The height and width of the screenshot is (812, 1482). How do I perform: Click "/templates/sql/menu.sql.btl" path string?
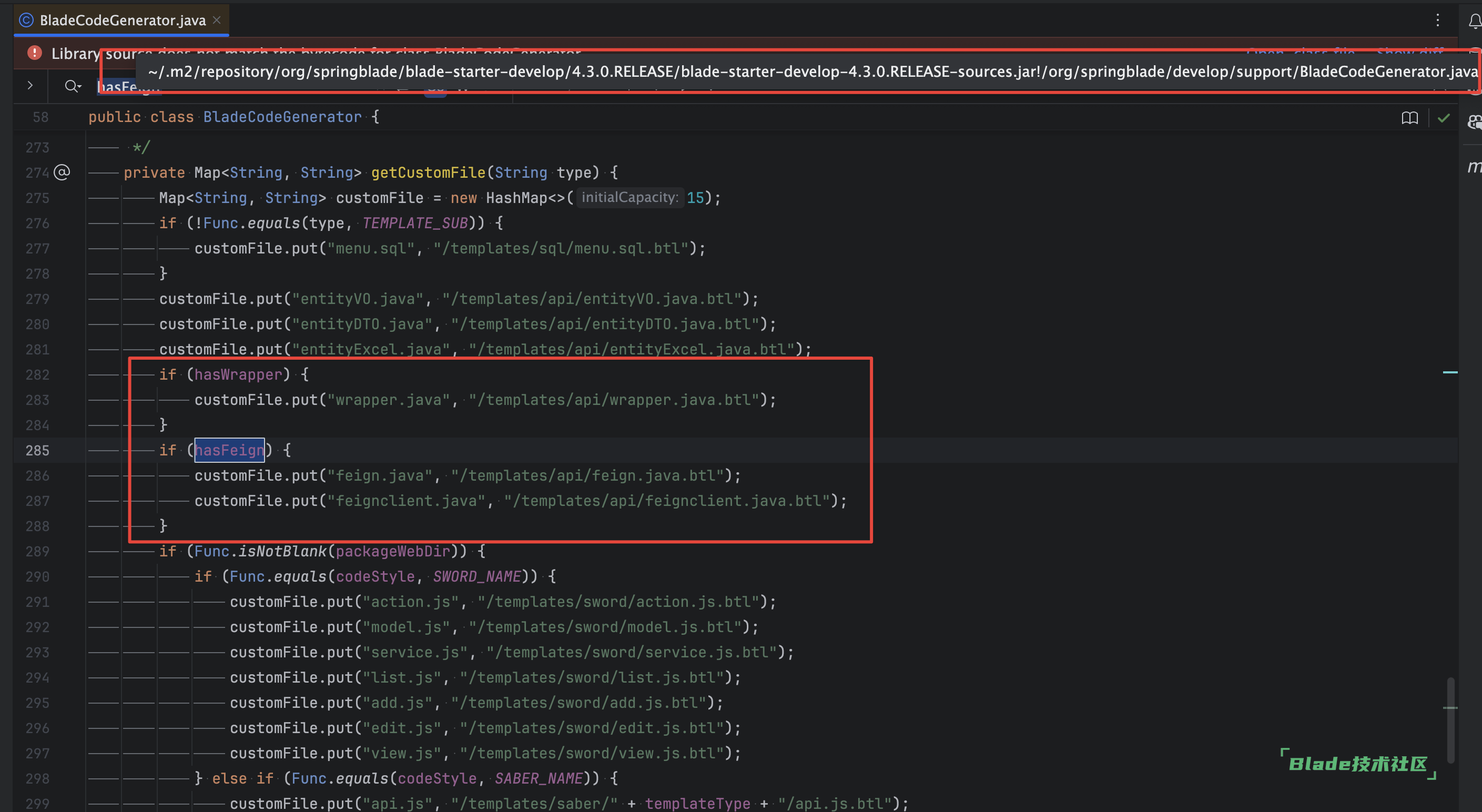tap(561, 249)
